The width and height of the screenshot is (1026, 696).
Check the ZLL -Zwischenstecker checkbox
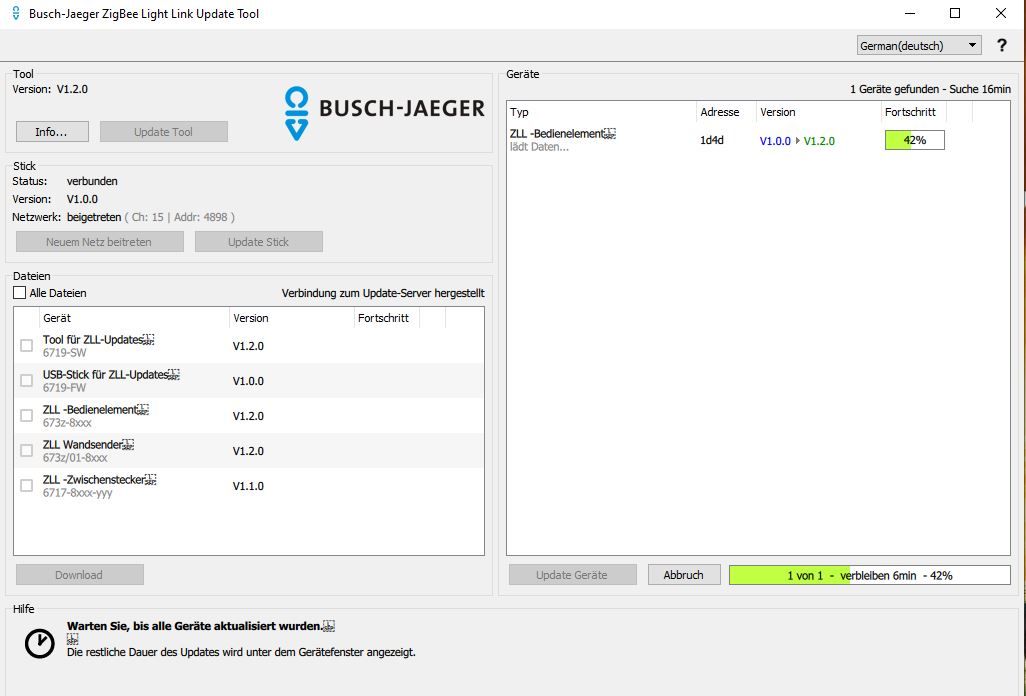pyautogui.click(x=26, y=485)
